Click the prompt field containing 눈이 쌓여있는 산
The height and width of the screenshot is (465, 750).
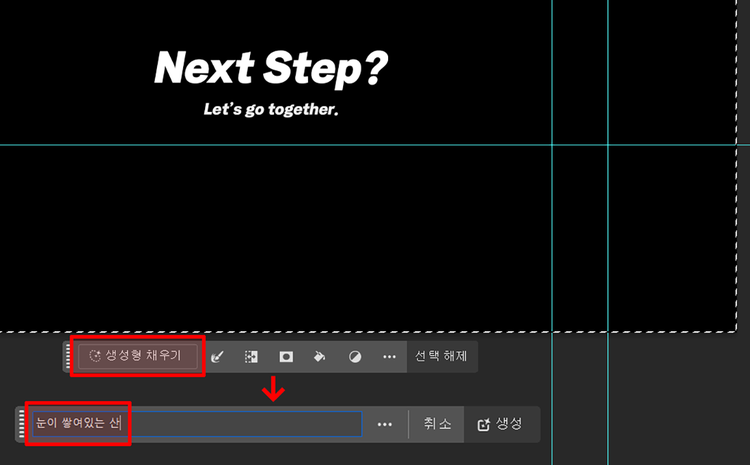point(197,424)
